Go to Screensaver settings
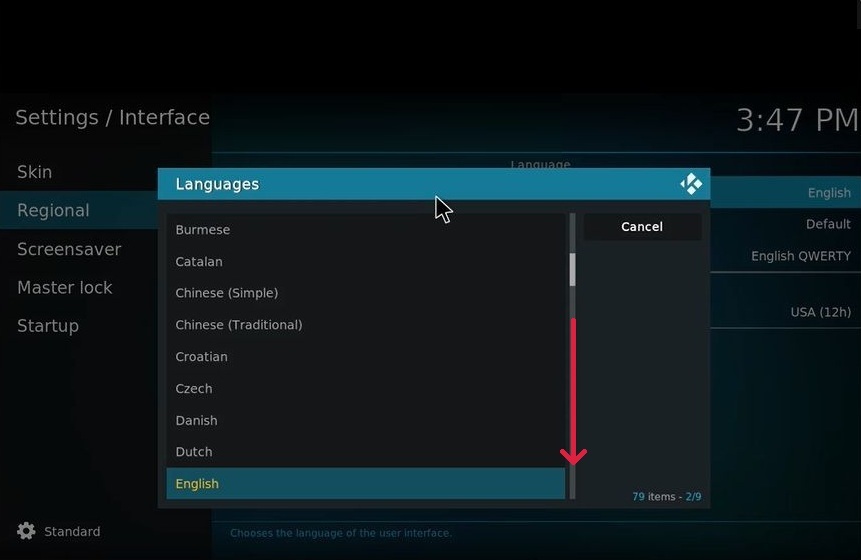Image resolution: width=861 pixels, height=560 pixels. [69, 249]
